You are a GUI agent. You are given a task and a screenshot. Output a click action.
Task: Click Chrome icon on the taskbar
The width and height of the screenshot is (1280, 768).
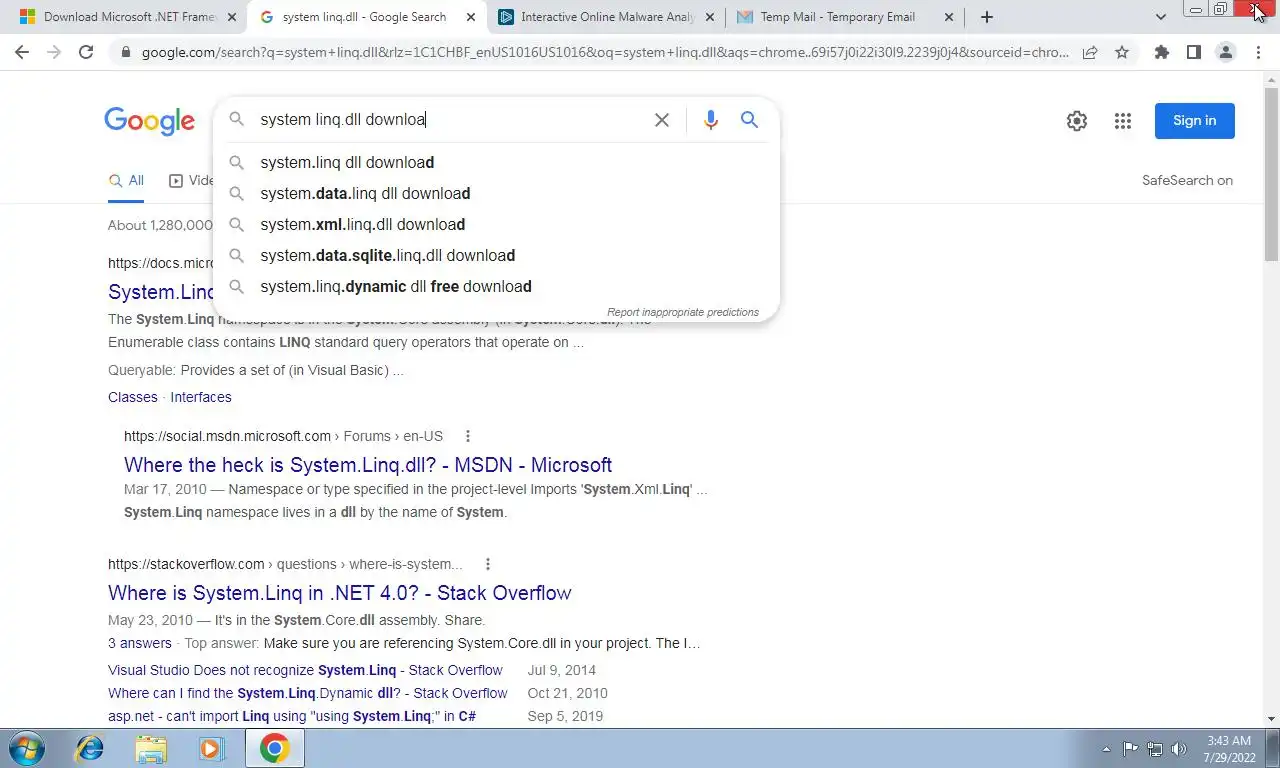(274, 748)
